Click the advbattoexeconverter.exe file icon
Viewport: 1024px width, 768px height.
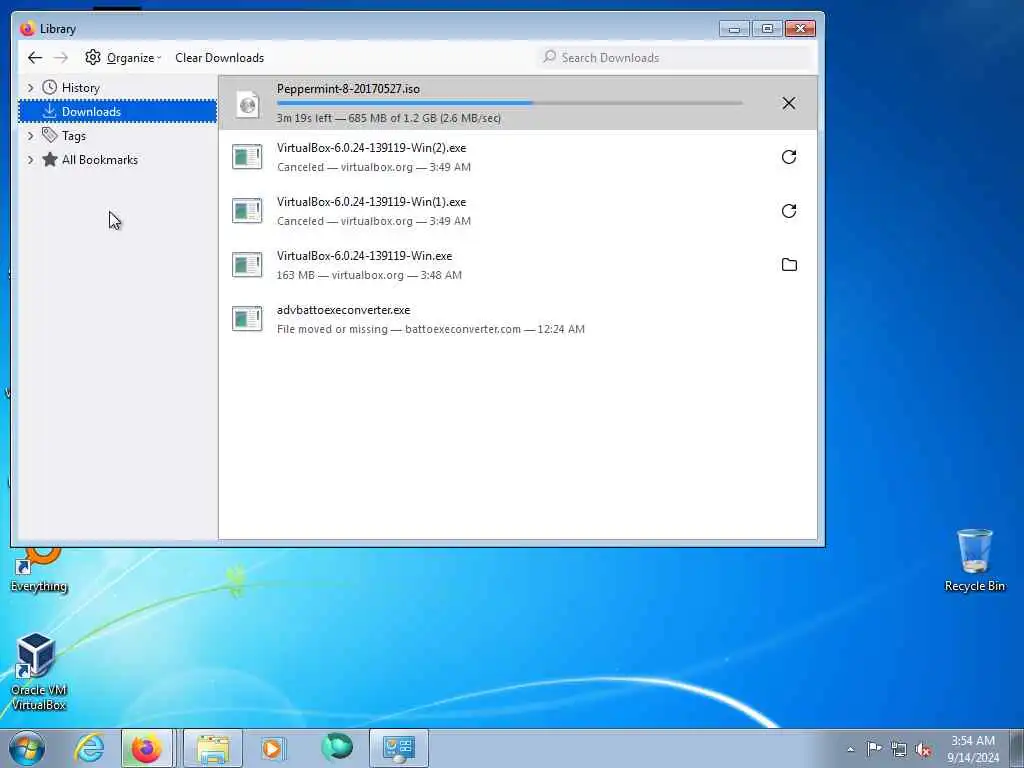[x=248, y=319]
